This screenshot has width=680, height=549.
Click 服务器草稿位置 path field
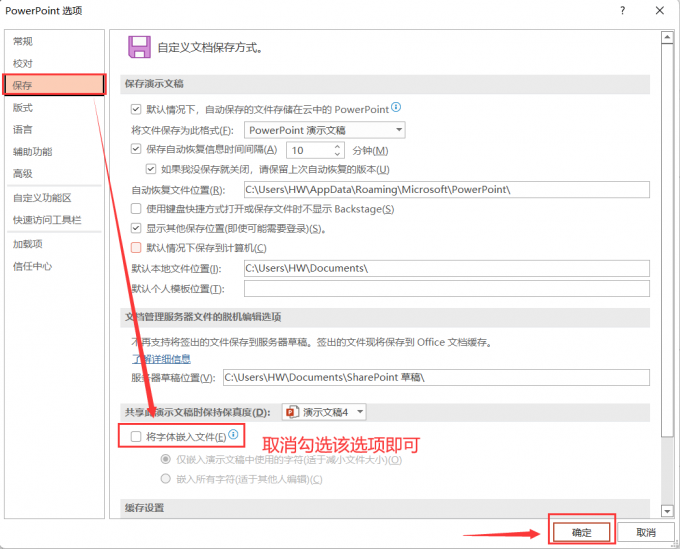point(436,377)
